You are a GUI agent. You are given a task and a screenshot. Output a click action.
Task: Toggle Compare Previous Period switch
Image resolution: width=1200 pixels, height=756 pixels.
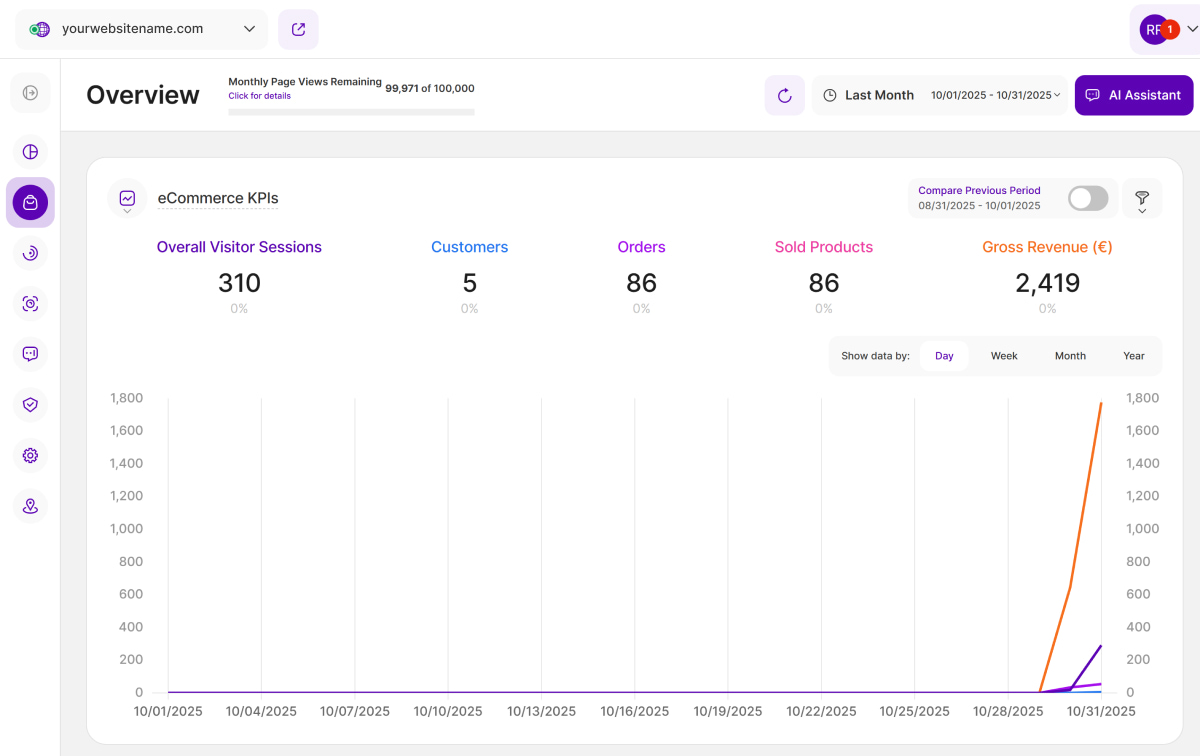[1087, 198]
